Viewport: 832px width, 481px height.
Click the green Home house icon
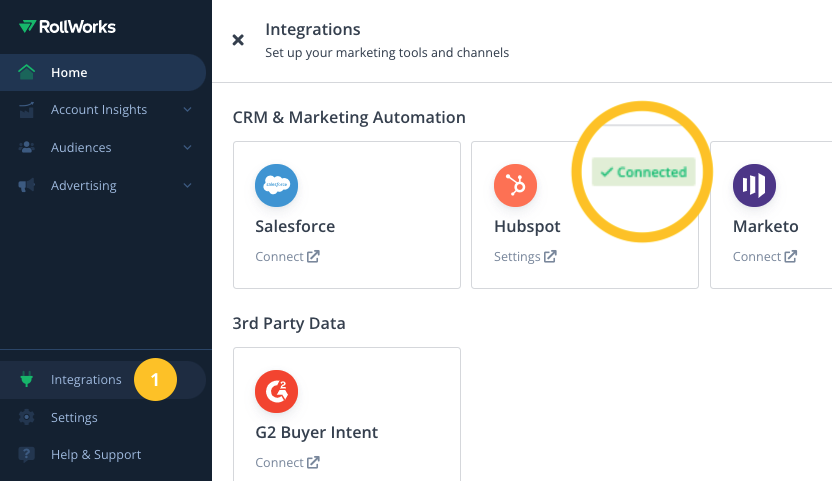[x=27, y=72]
